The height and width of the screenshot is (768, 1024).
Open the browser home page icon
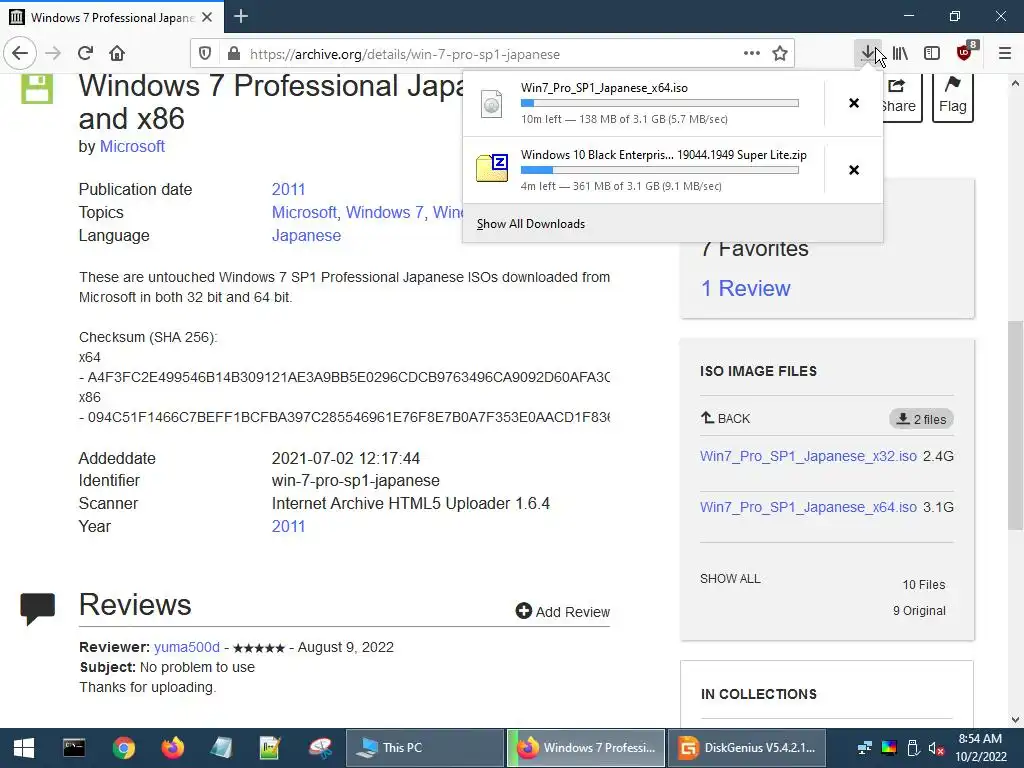coord(117,54)
